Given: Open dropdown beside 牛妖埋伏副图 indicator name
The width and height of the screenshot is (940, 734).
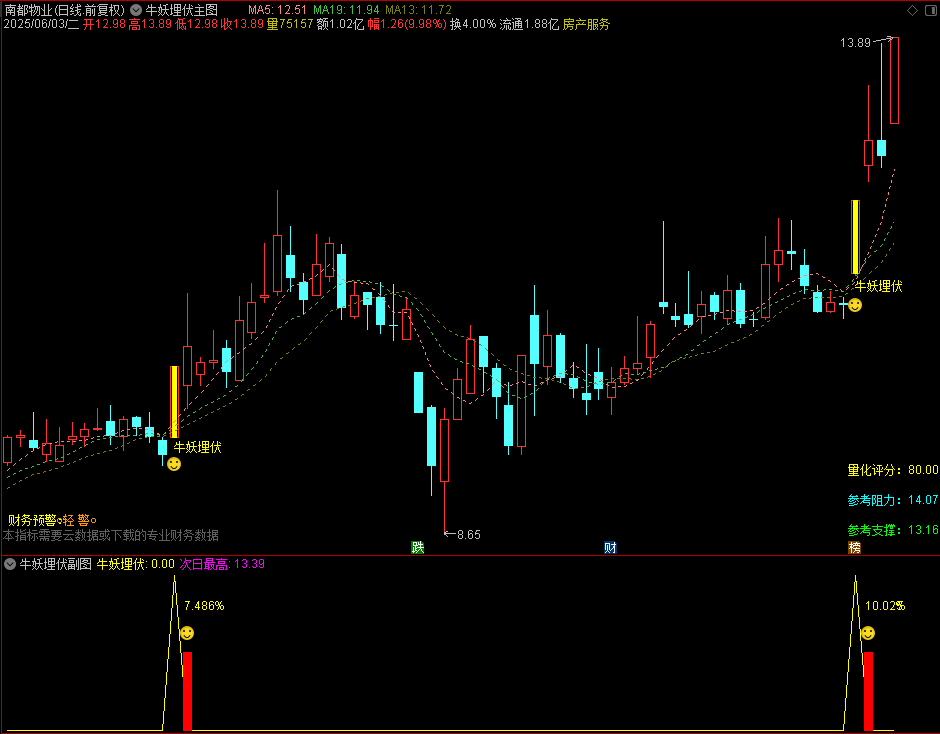Looking at the screenshot, I should pyautogui.click(x=10, y=564).
